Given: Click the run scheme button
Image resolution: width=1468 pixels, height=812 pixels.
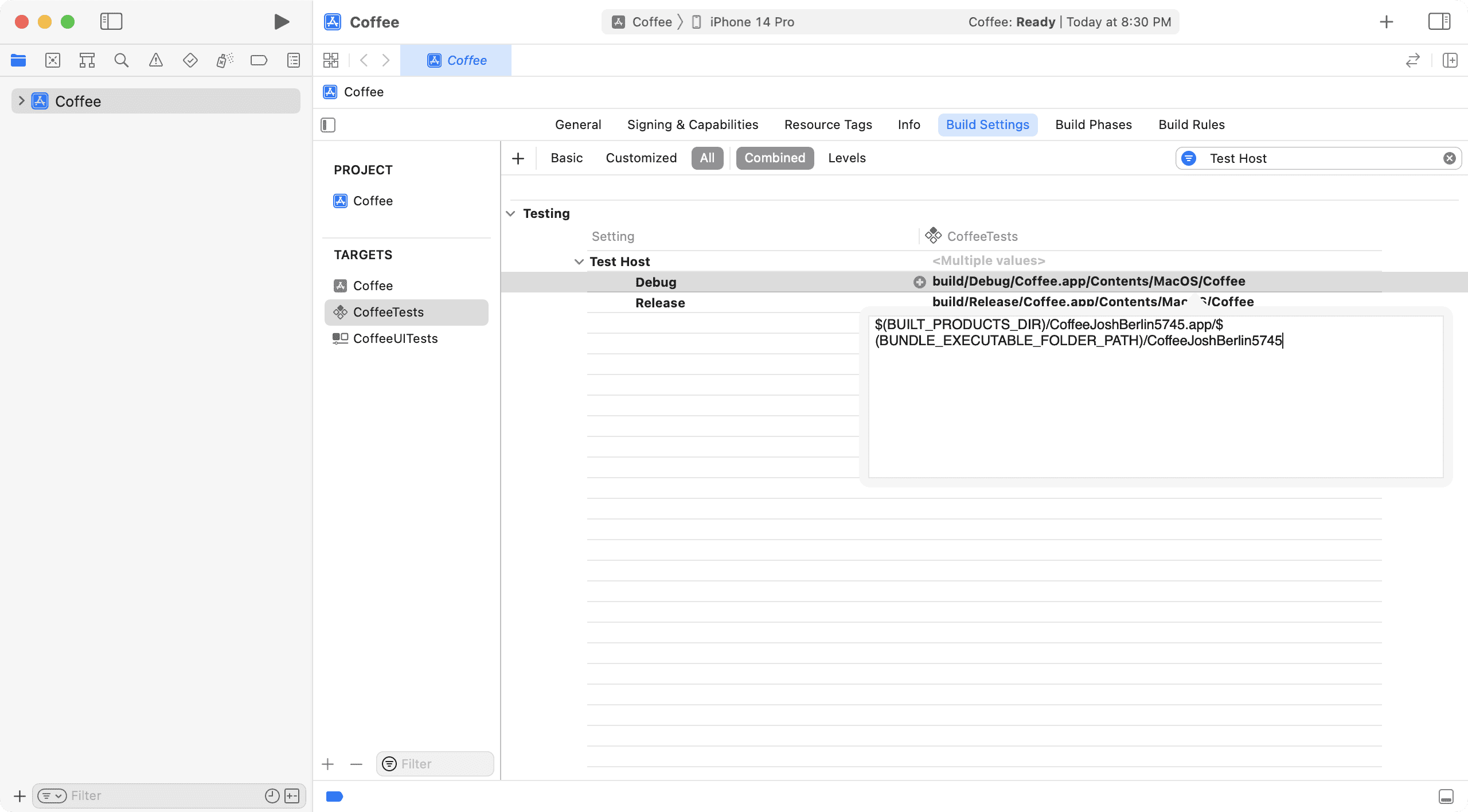Looking at the screenshot, I should tap(281, 22).
